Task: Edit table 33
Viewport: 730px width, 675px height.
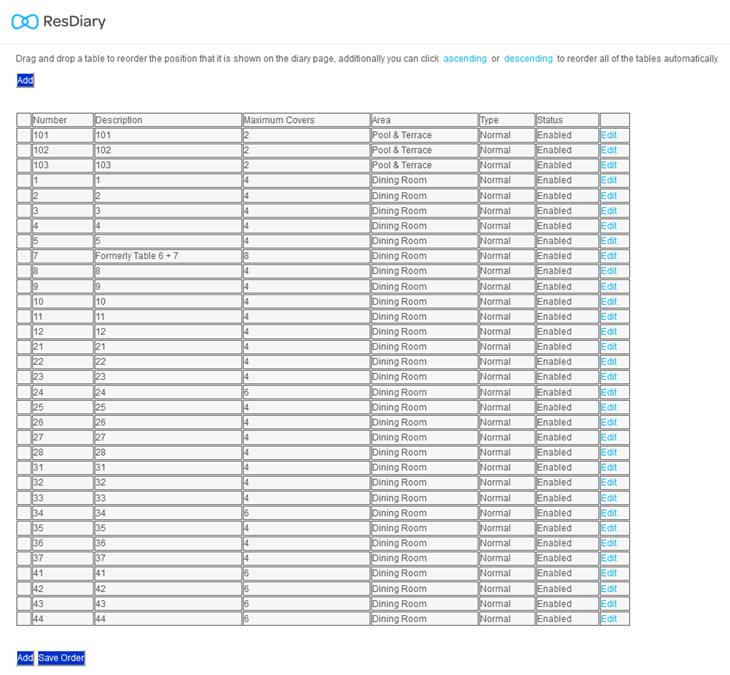Action: pos(608,498)
